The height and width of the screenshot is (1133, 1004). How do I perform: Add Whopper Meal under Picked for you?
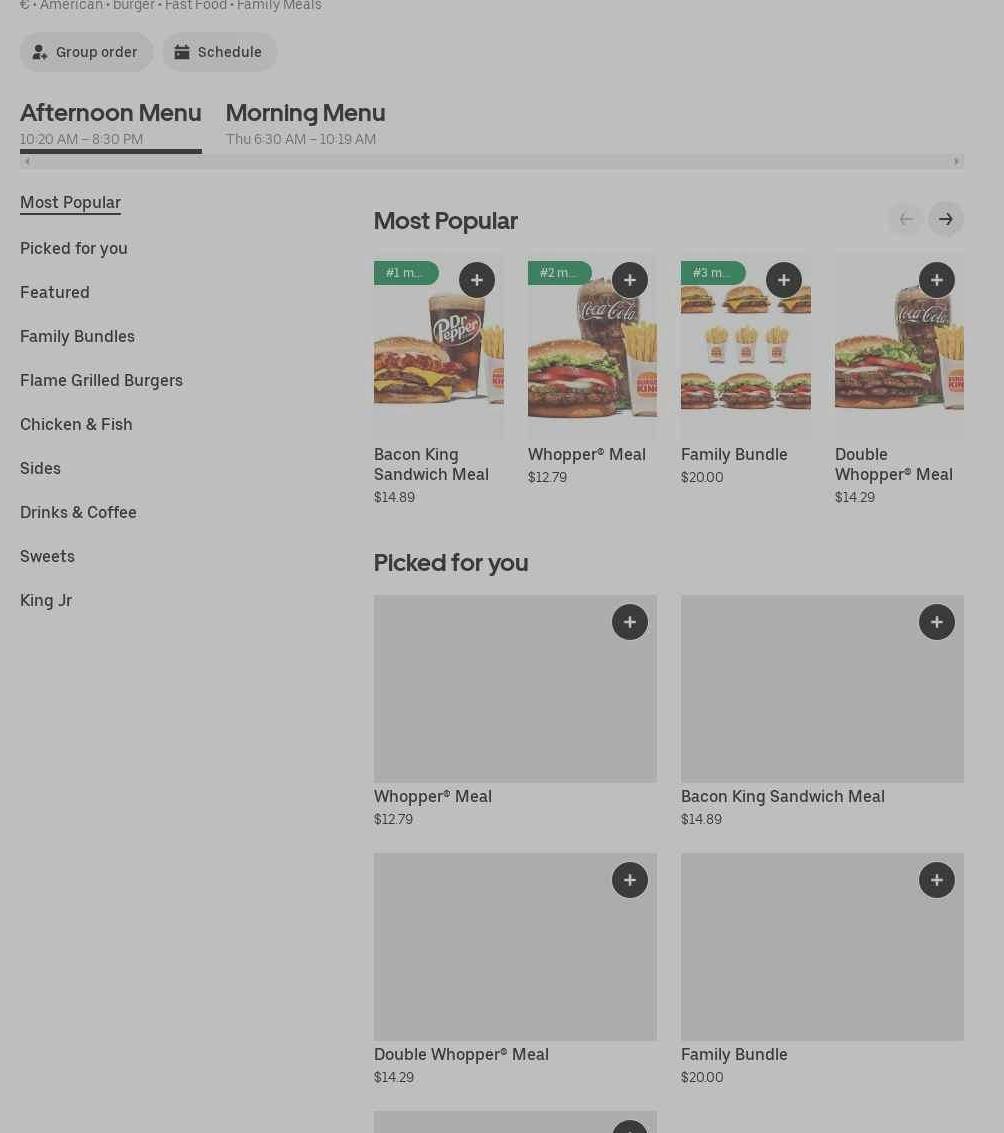tap(629, 622)
